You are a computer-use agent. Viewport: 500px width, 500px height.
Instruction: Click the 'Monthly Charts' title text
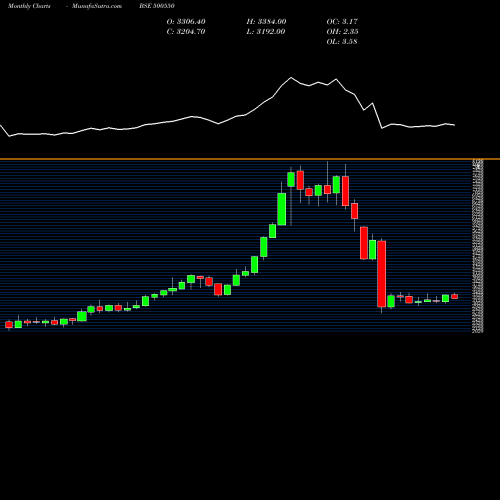click(x=29, y=6)
